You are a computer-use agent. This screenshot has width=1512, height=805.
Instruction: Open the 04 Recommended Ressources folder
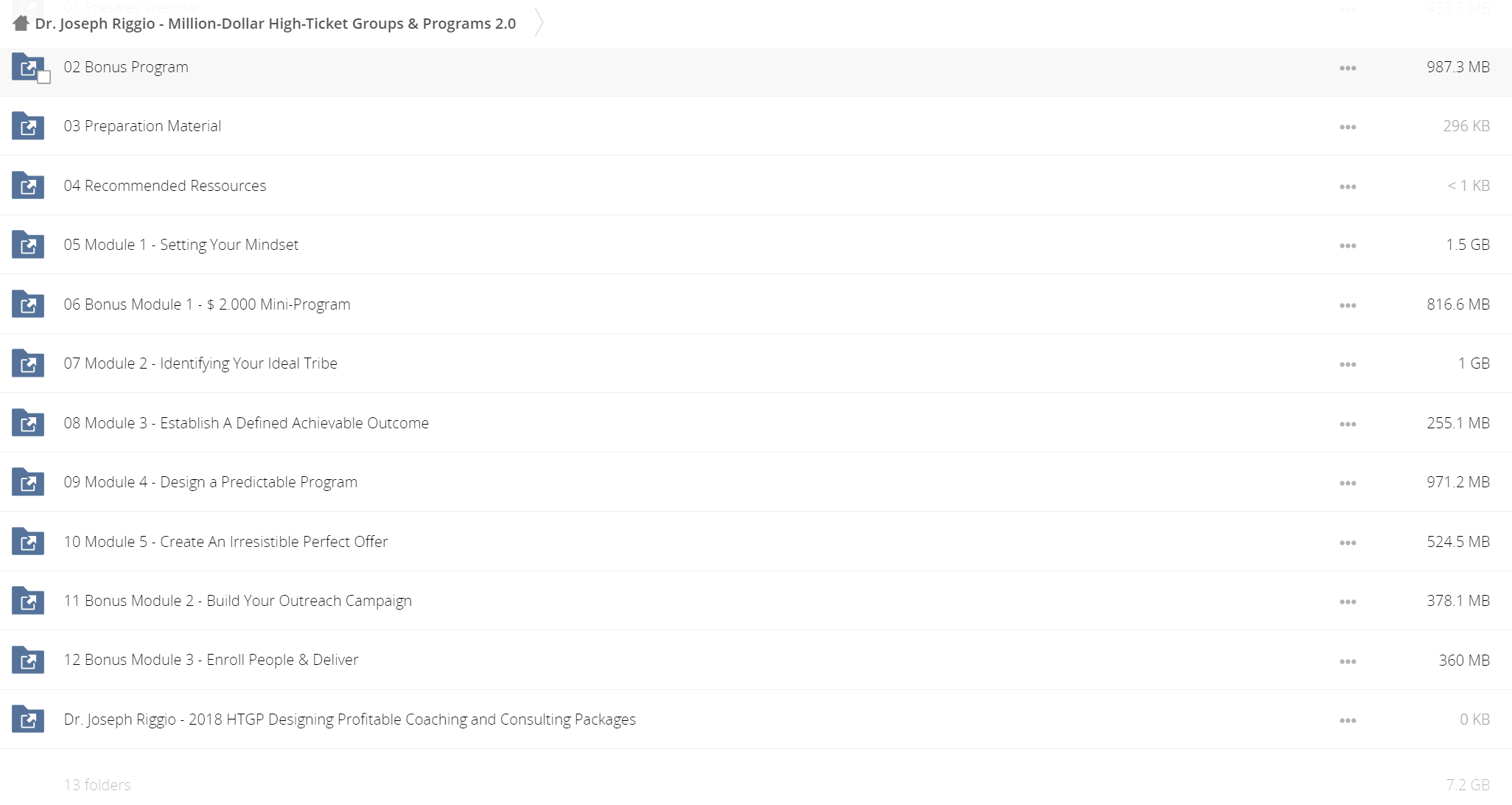pyautogui.click(x=165, y=186)
